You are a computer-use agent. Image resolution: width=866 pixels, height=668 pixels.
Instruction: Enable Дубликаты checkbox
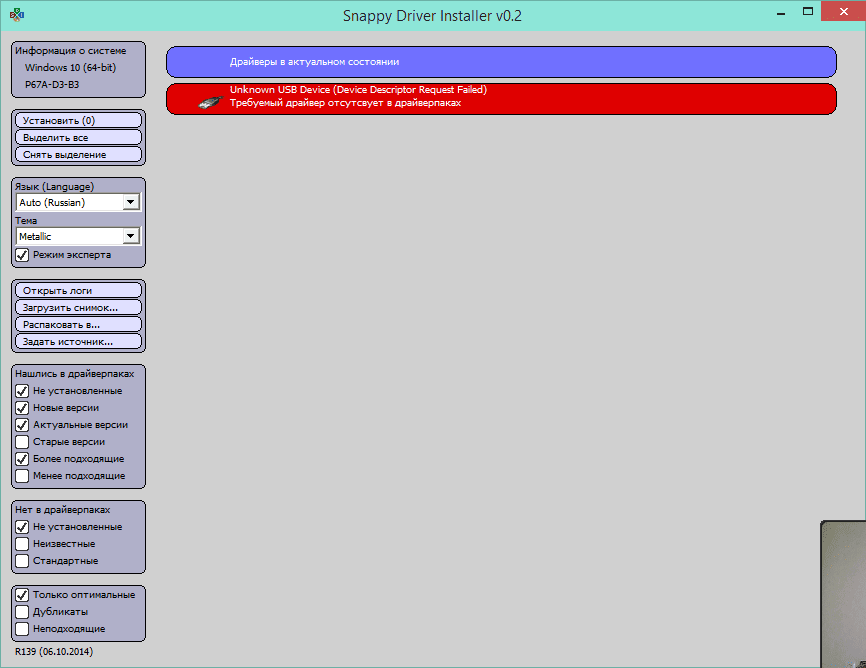[22, 612]
